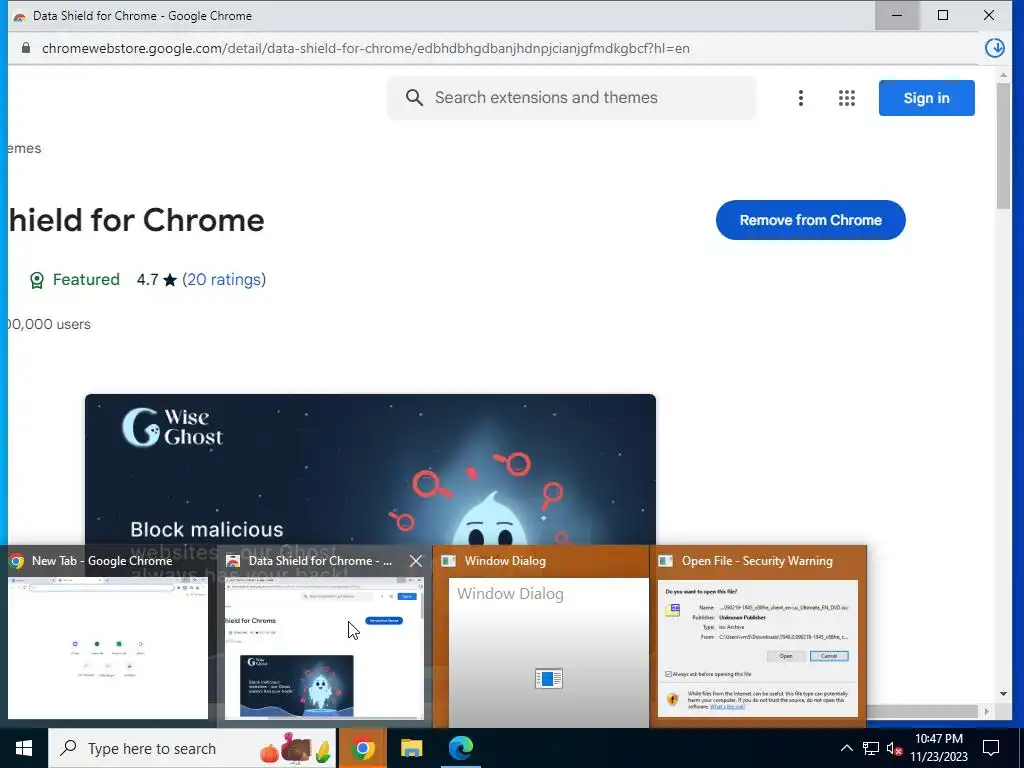Click the scroll-up arrow of the page scrollbar
The width and height of the screenshot is (1024, 768).
pyautogui.click(x=1003, y=75)
